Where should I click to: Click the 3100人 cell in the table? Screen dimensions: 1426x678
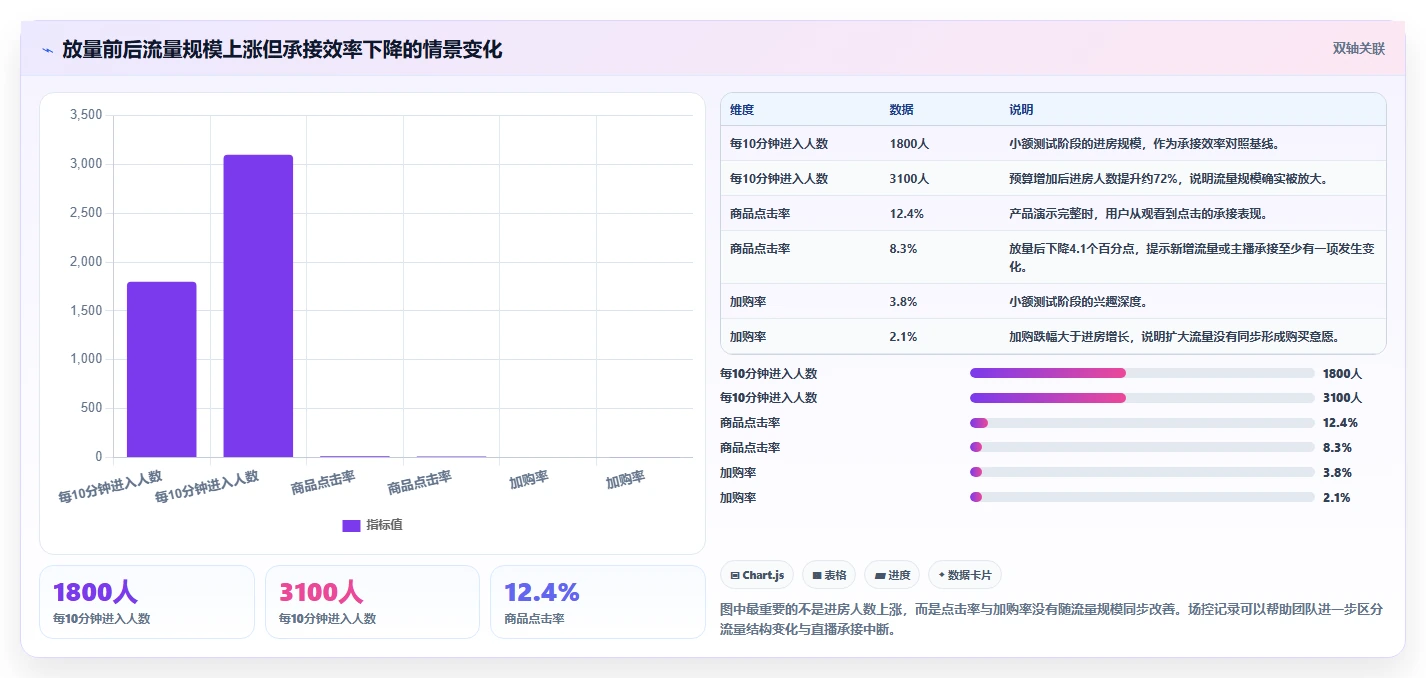click(x=909, y=179)
